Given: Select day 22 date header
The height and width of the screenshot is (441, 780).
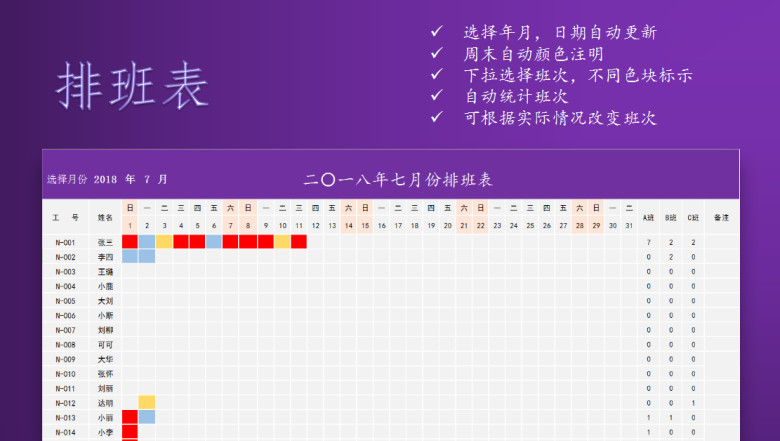Looking at the screenshot, I should pyautogui.click(x=481, y=225).
